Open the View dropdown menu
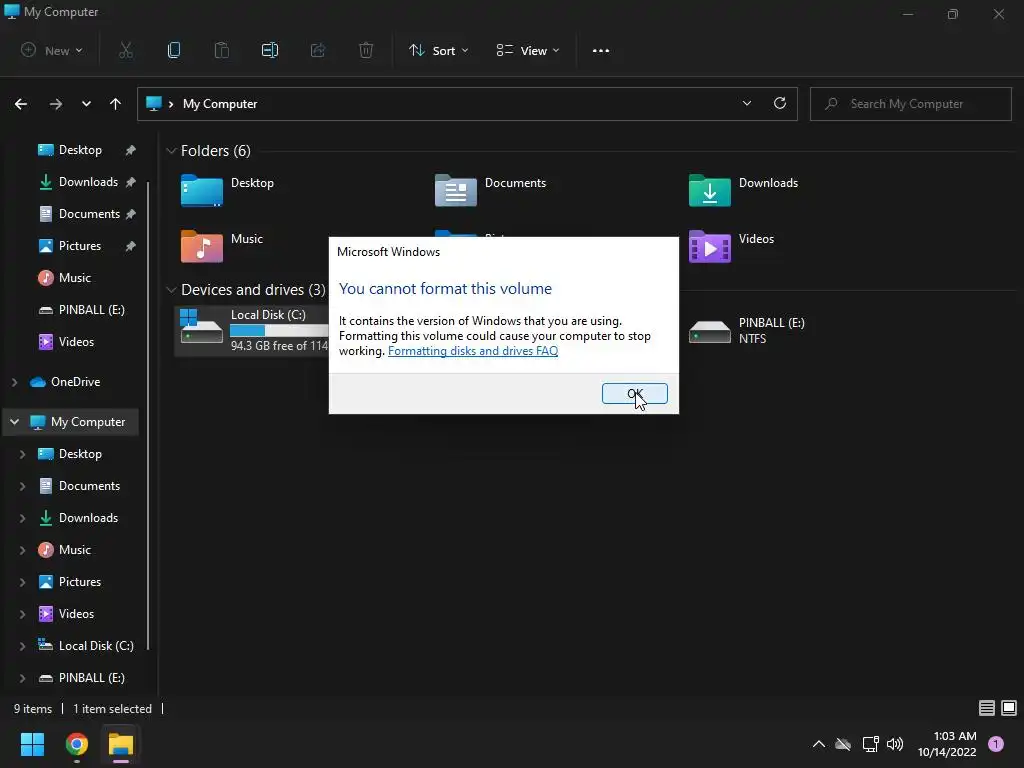Screen dimensions: 1024x768 point(528,50)
